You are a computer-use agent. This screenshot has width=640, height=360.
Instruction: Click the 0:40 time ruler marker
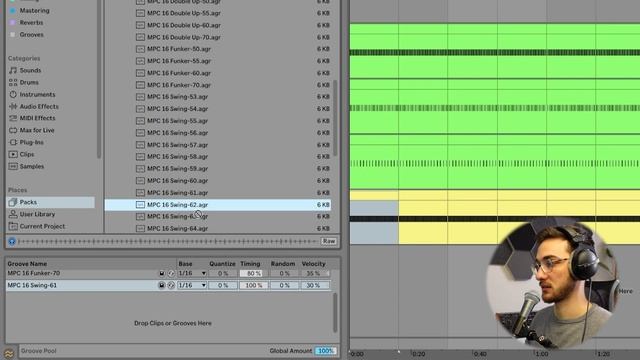480,354
